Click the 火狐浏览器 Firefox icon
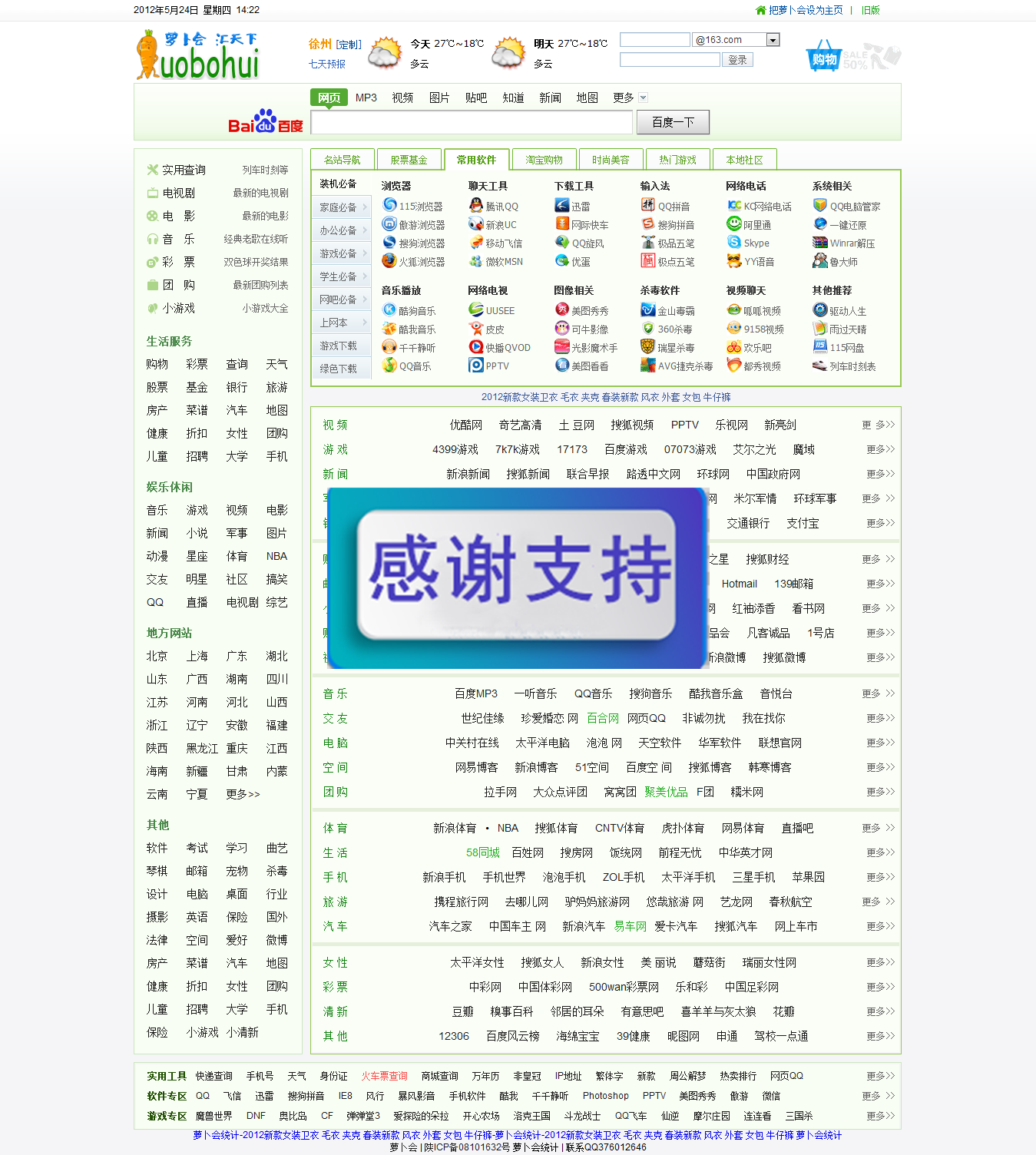Screen dimensions: 1036x1155 click(x=389, y=260)
